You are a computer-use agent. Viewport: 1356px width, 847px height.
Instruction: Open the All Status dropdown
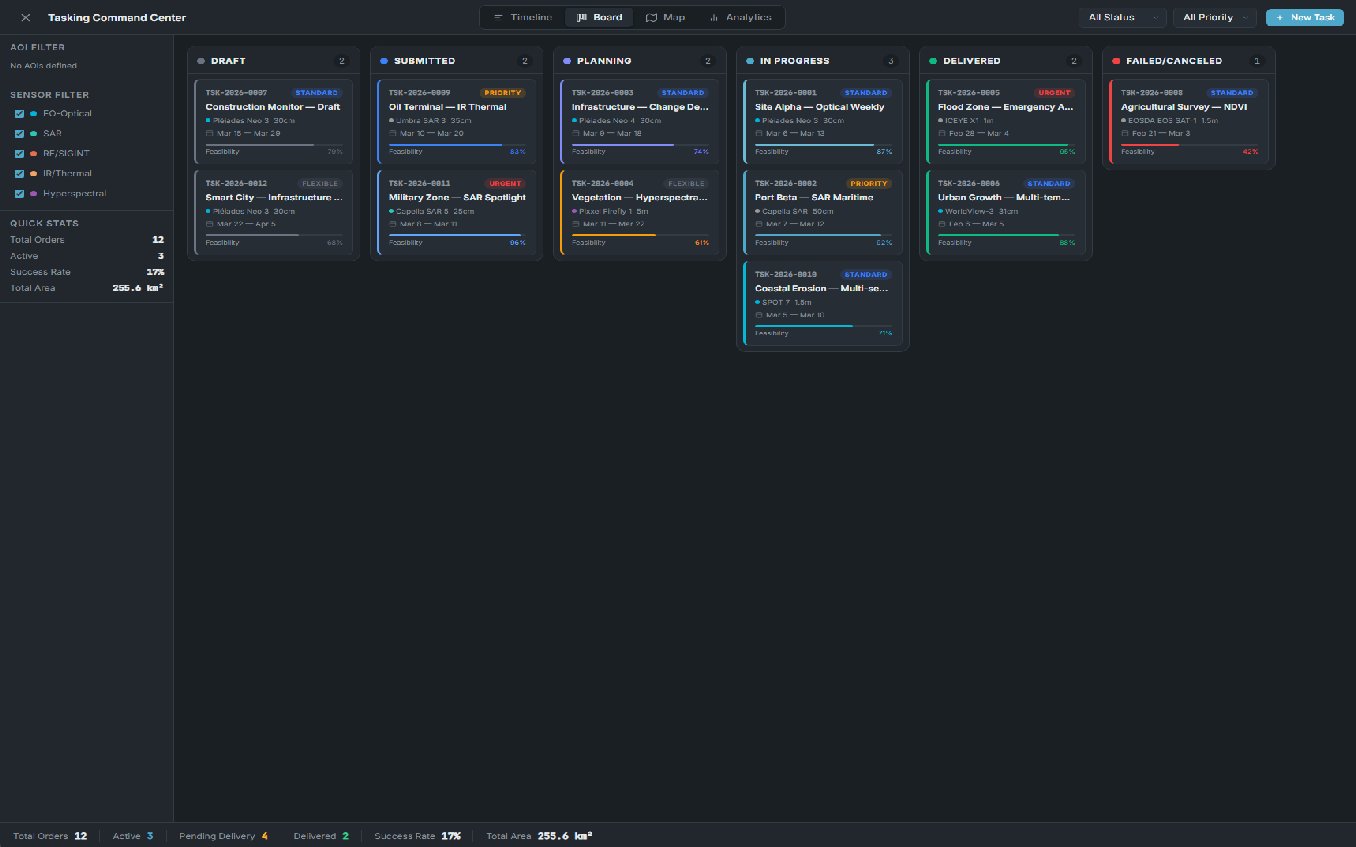click(1120, 17)
